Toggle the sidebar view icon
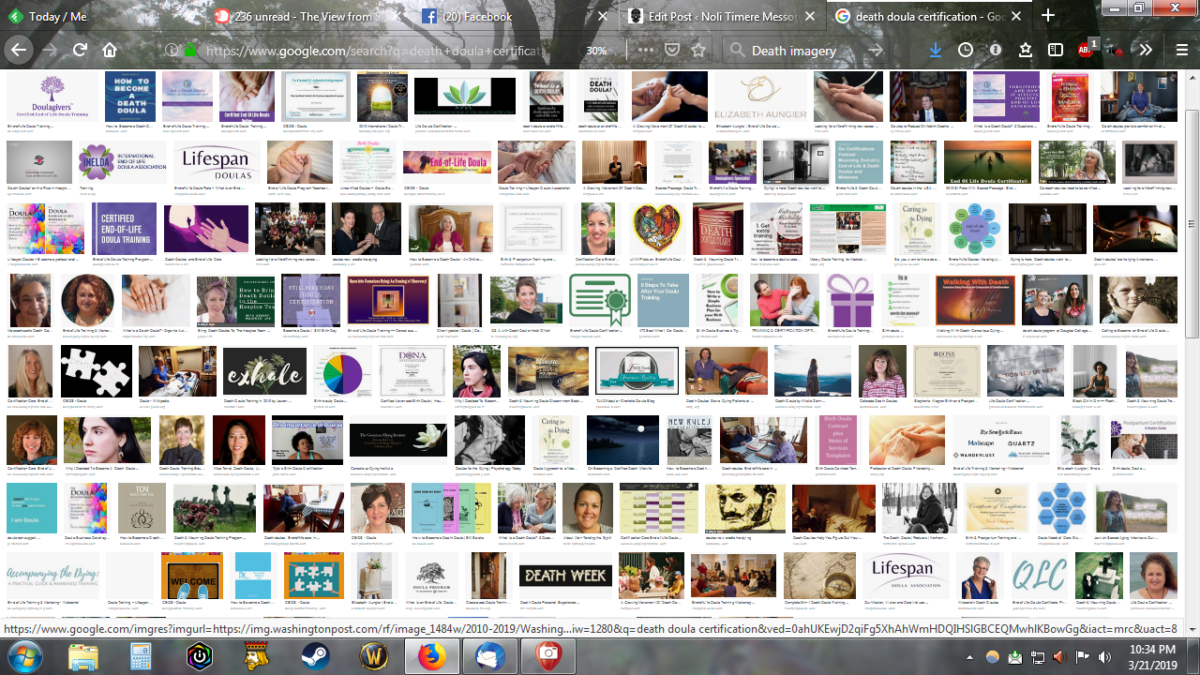This screenshot has height=675, width=1200. click(x=1055, y=50)
